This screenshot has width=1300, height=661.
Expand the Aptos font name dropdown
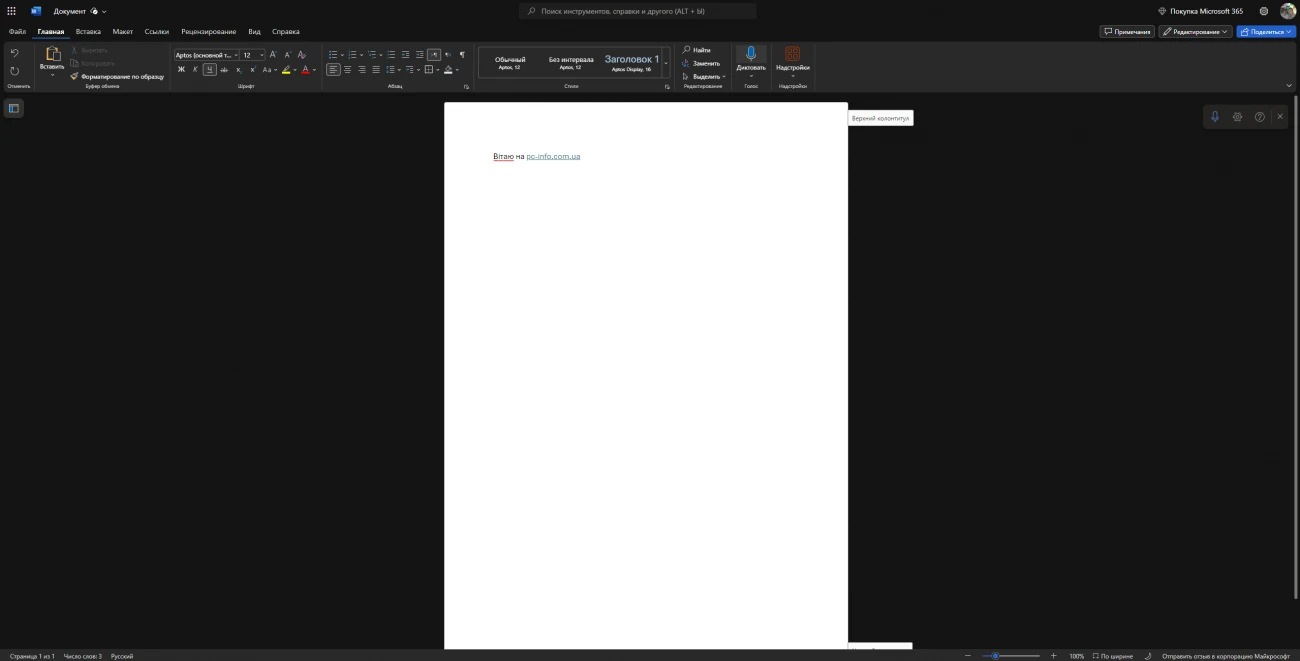(235, 55)
